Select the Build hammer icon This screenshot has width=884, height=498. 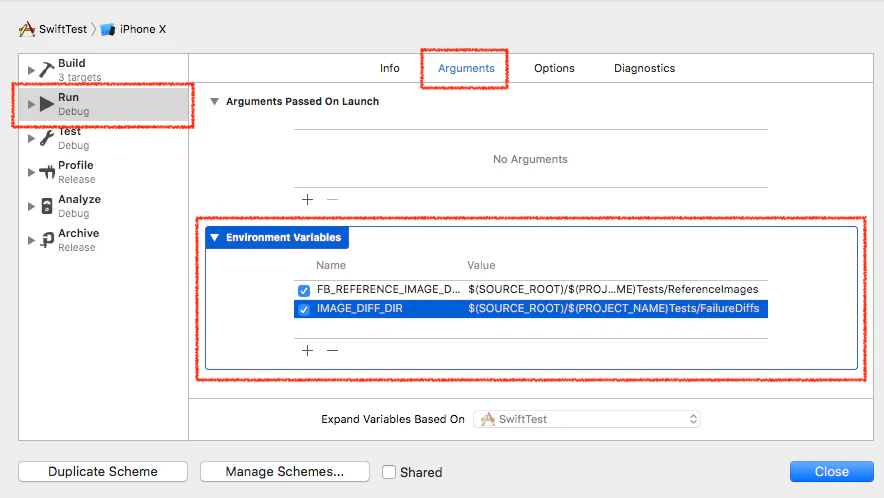pyautogui.click(x=47, y=69)
